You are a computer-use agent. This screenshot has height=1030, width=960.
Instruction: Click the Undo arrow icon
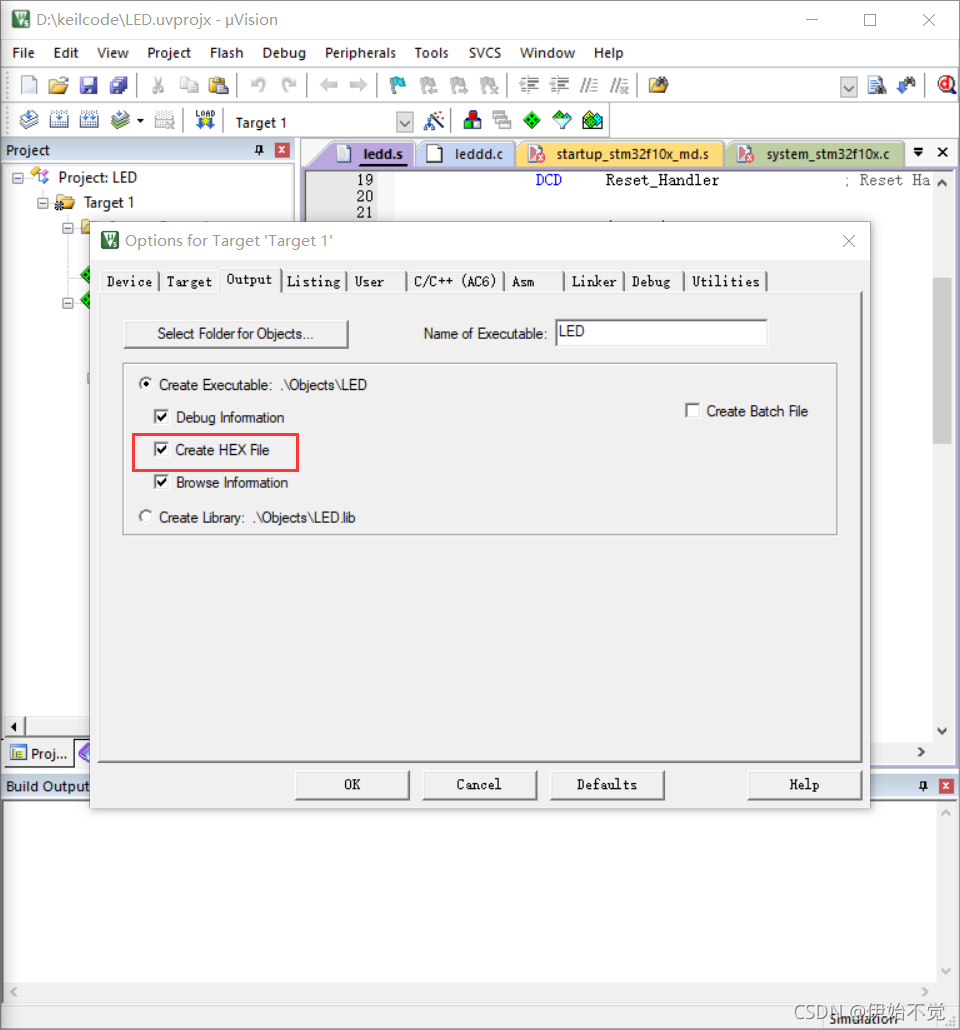(x=258, y=85)
